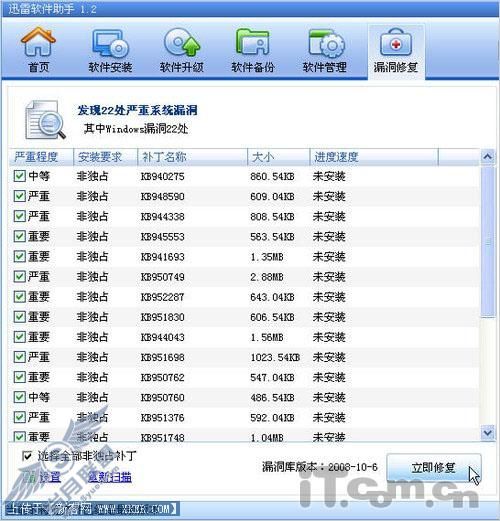This screenshot has height=521, width=500.
Task: Click the list scrollbar down arrow
Action: tap(488, 433)
